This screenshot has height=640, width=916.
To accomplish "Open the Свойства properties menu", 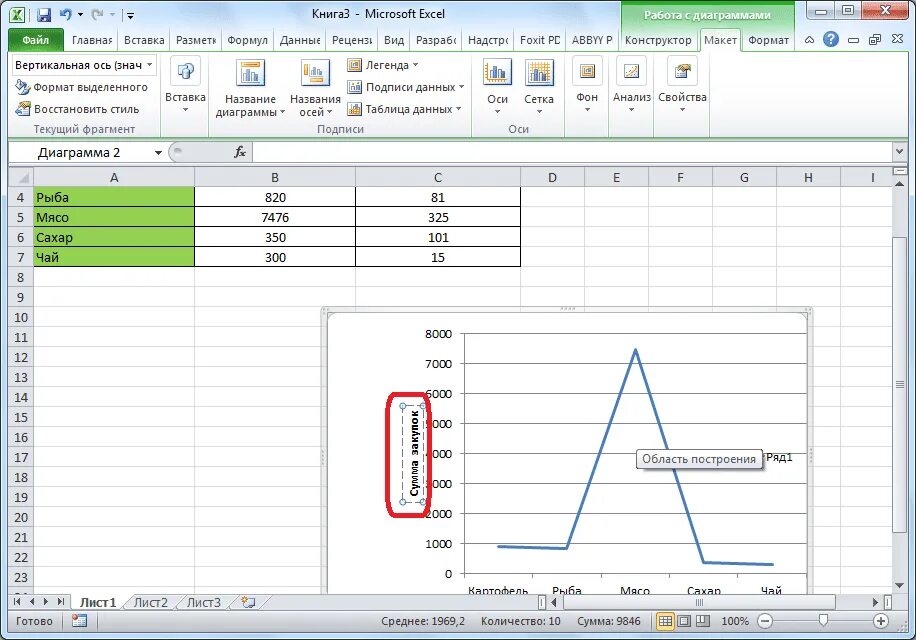I will (x=682, y=85).
